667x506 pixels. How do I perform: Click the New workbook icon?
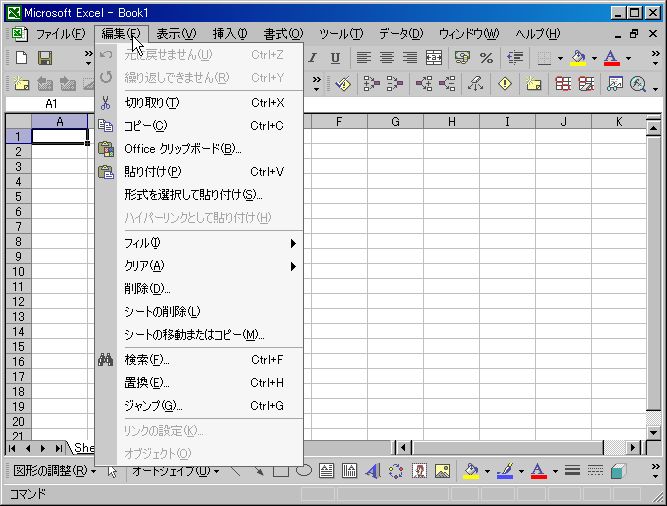[21, 57]
